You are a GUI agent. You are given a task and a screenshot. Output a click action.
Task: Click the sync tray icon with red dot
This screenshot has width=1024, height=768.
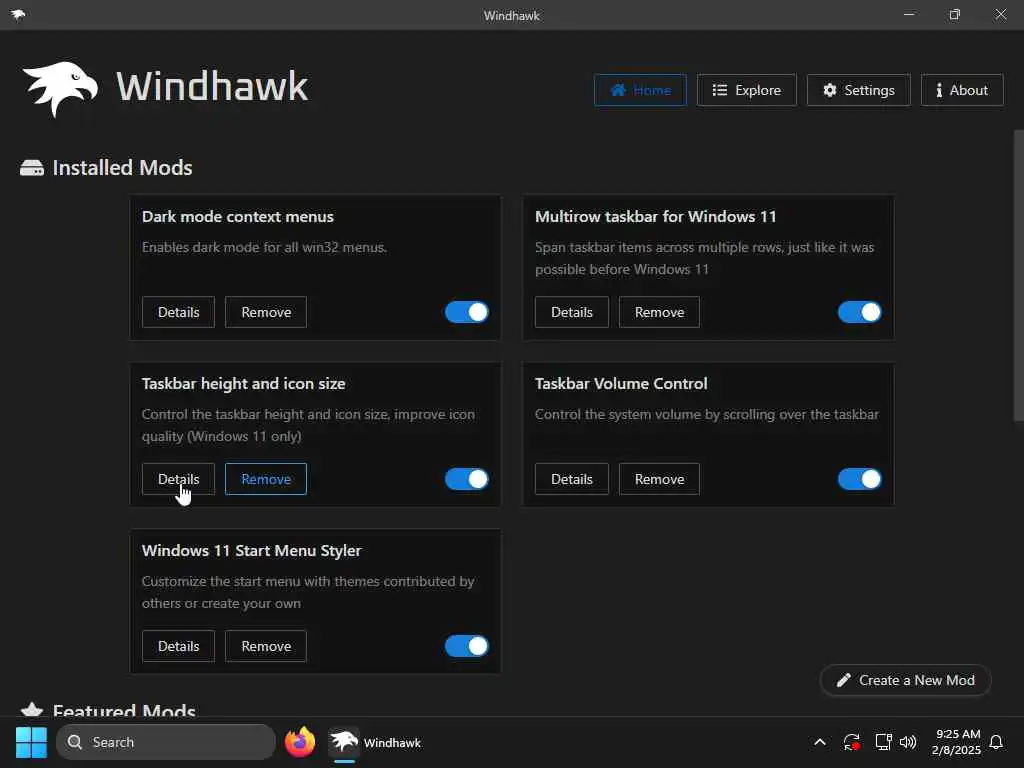click(x=852, y=743)
